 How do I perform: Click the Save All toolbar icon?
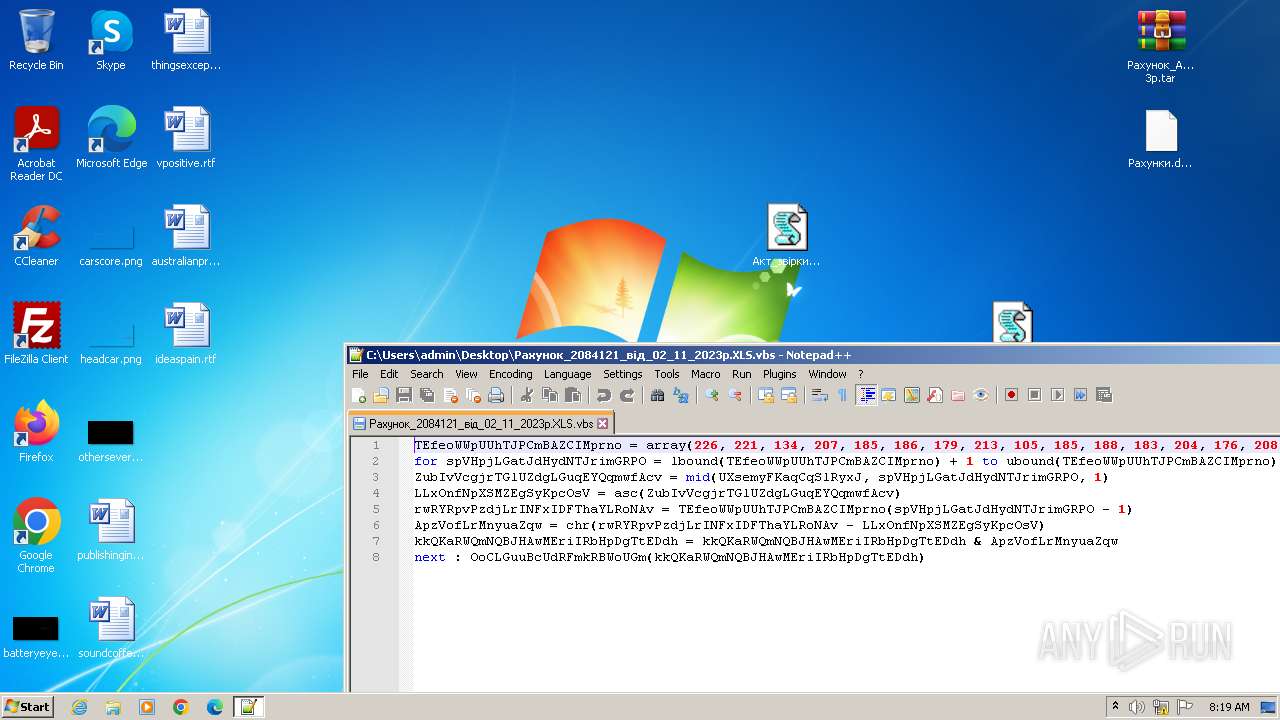click(427, 395)
